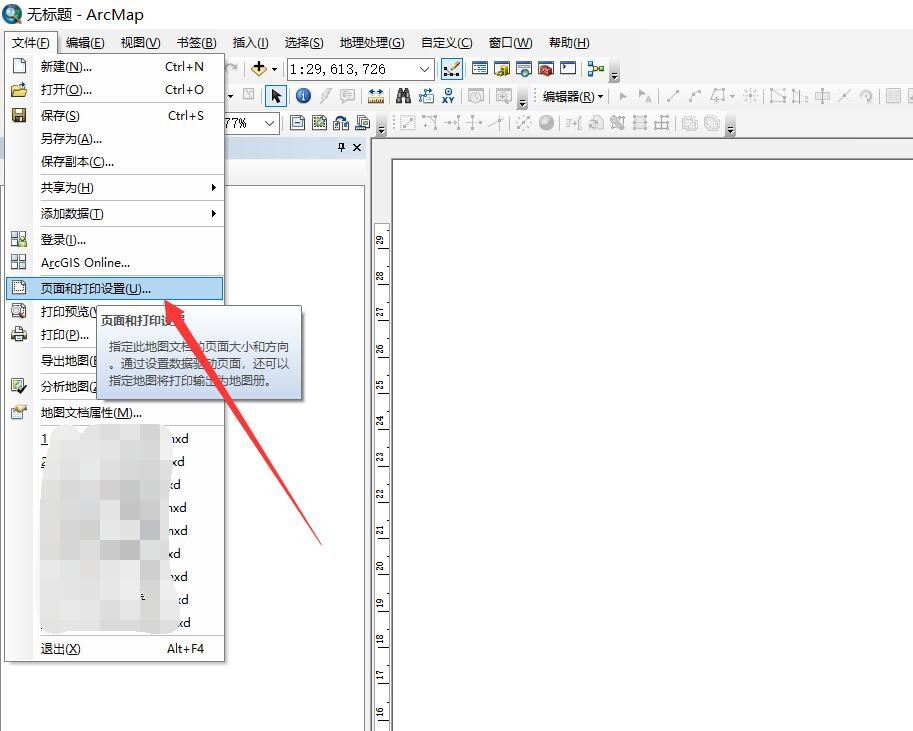Choose 退出(X) to exit ArcMap
The height and width of the screenshot is (731, 913).
(x=115, y=648)
